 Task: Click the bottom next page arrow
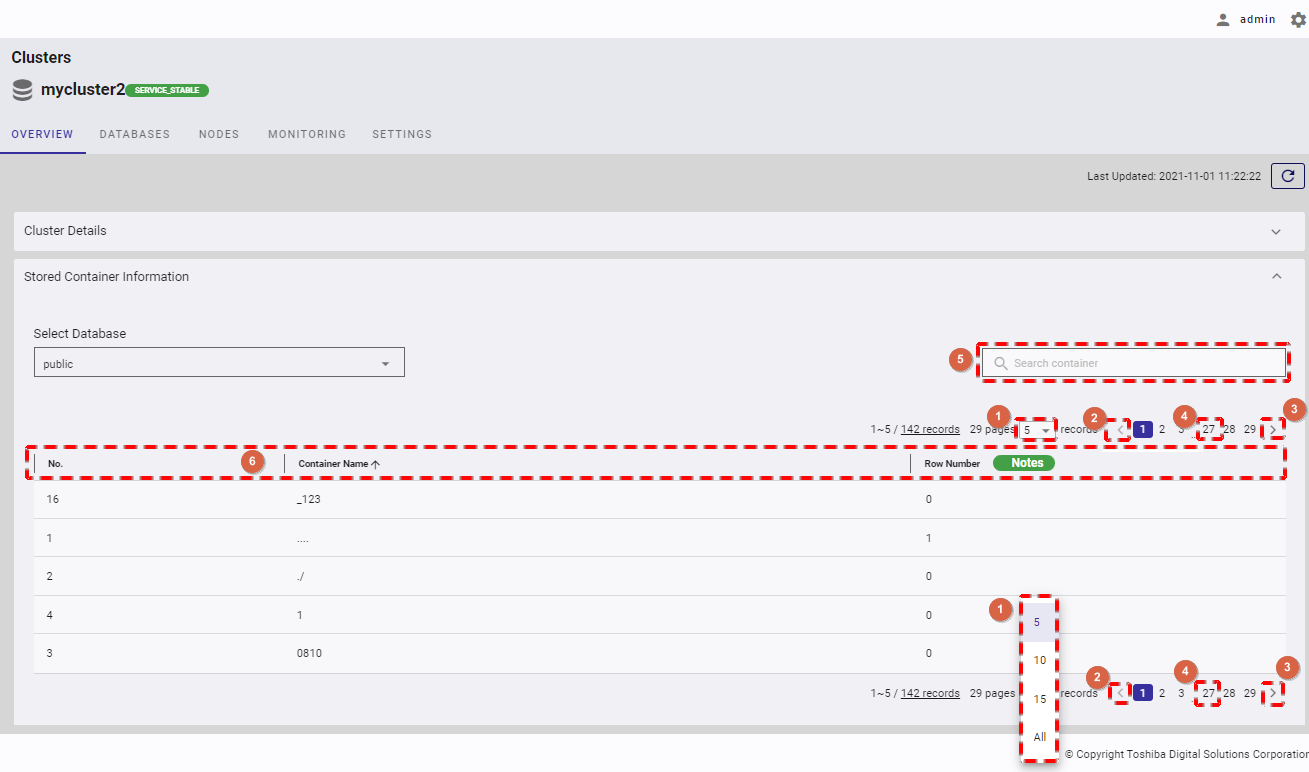(x=1272, y=693)
